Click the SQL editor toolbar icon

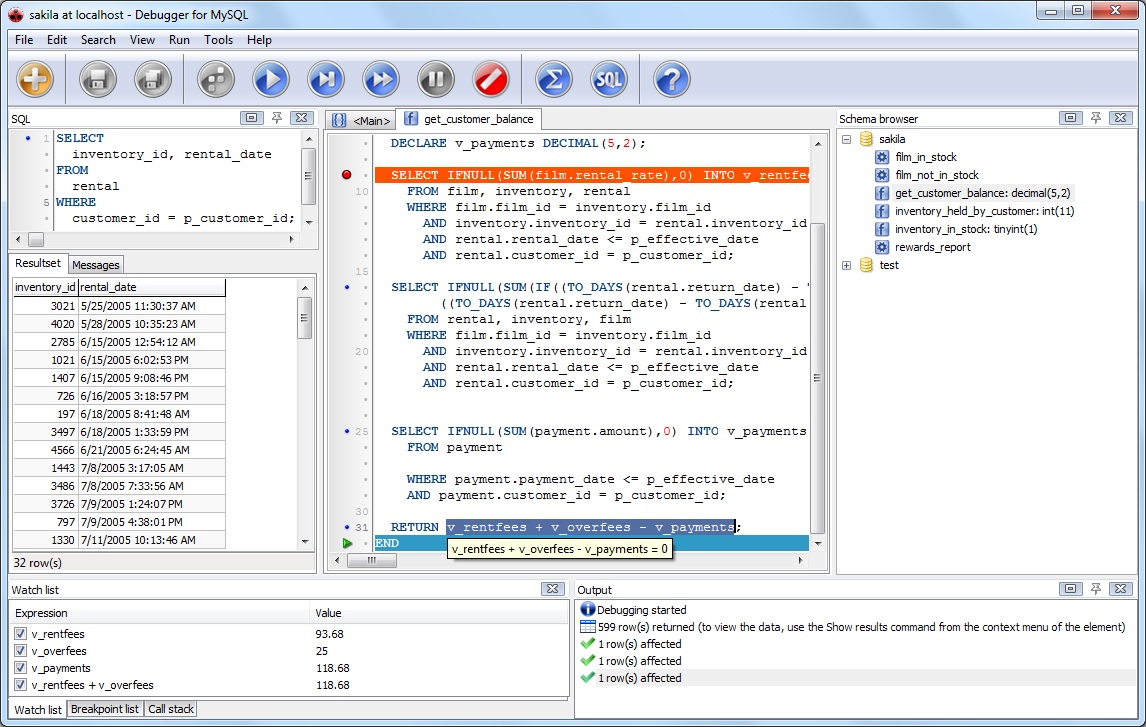point(608,79)
